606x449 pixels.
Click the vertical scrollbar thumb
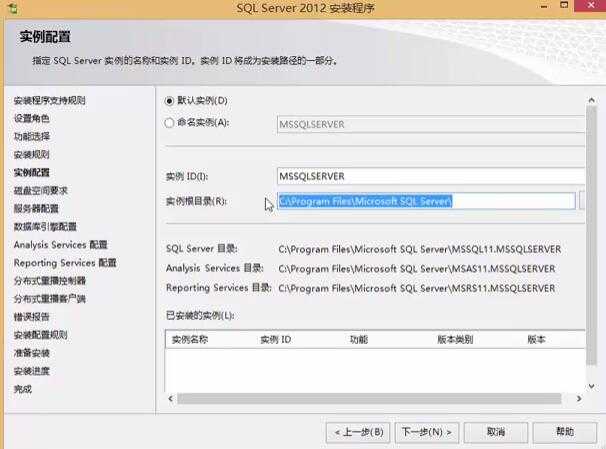click(591, 236)
